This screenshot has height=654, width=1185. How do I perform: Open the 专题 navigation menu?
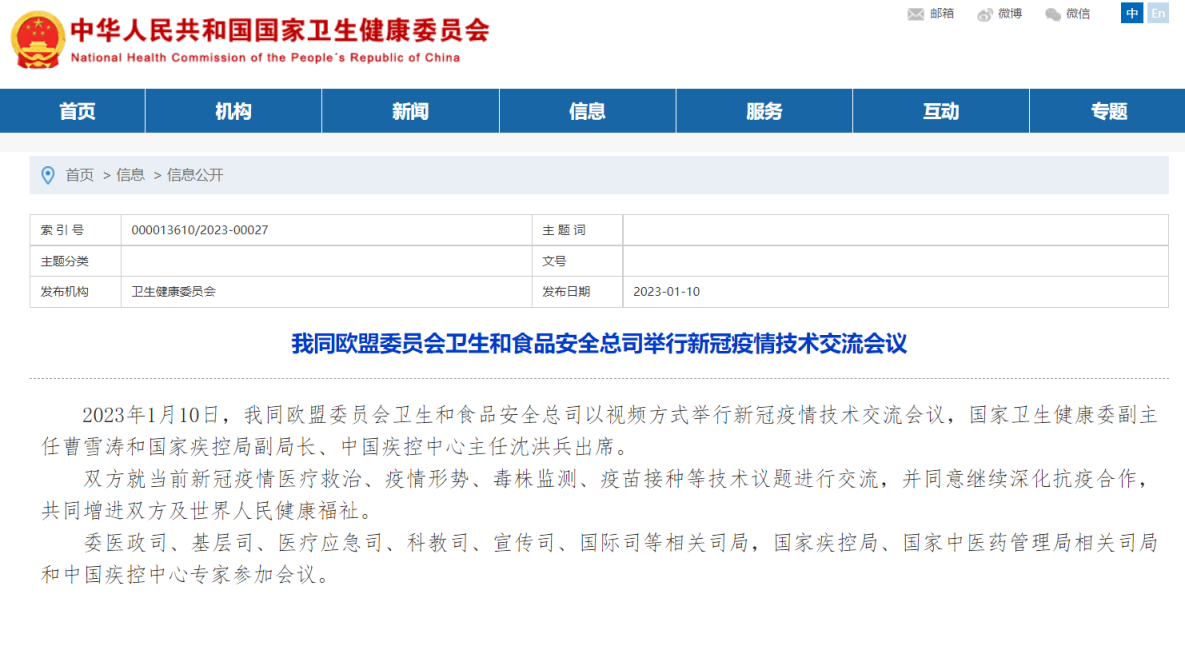(x=1109, y=111)
